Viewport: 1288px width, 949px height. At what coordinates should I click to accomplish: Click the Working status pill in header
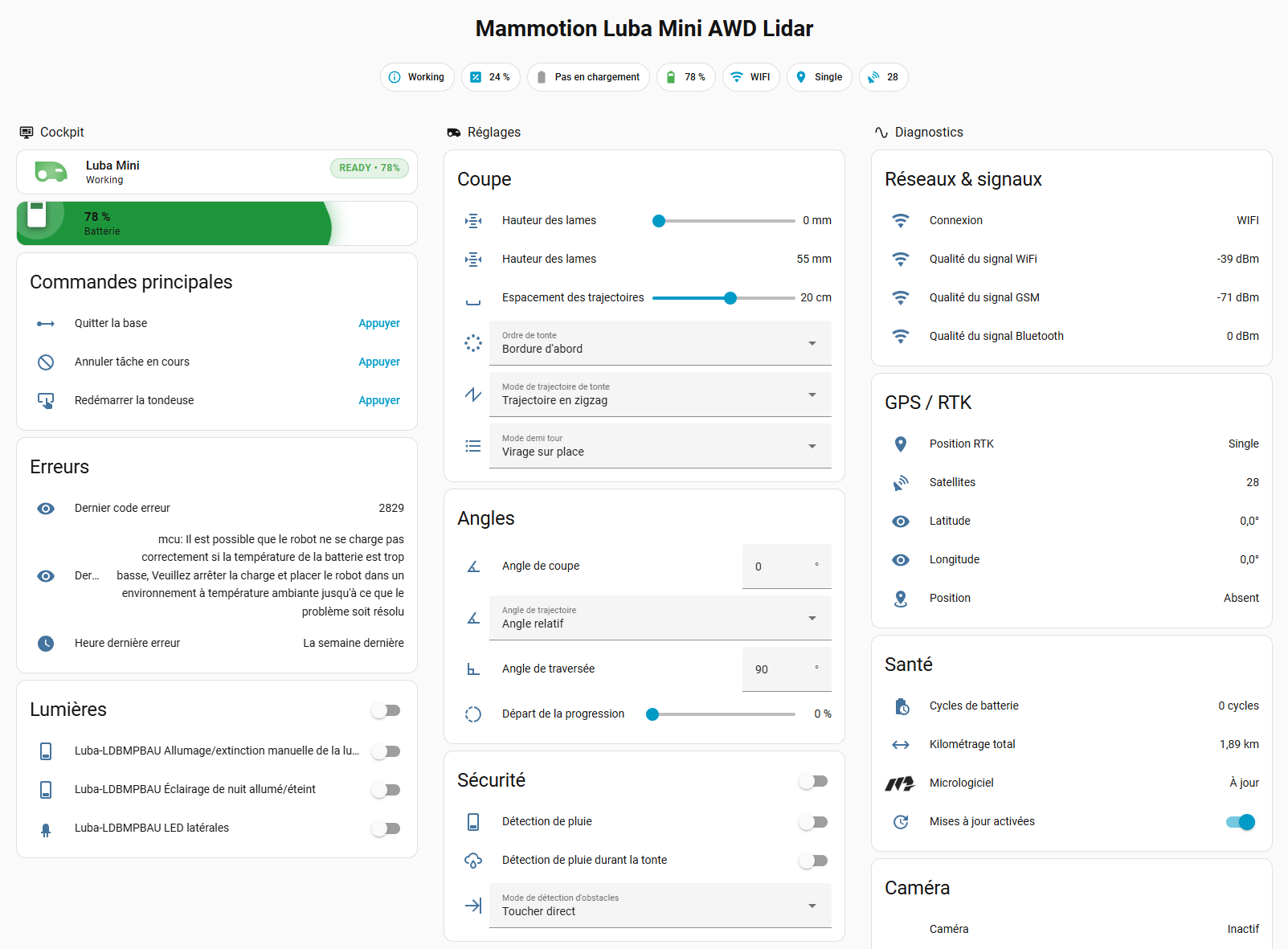[x=417, y=77]
